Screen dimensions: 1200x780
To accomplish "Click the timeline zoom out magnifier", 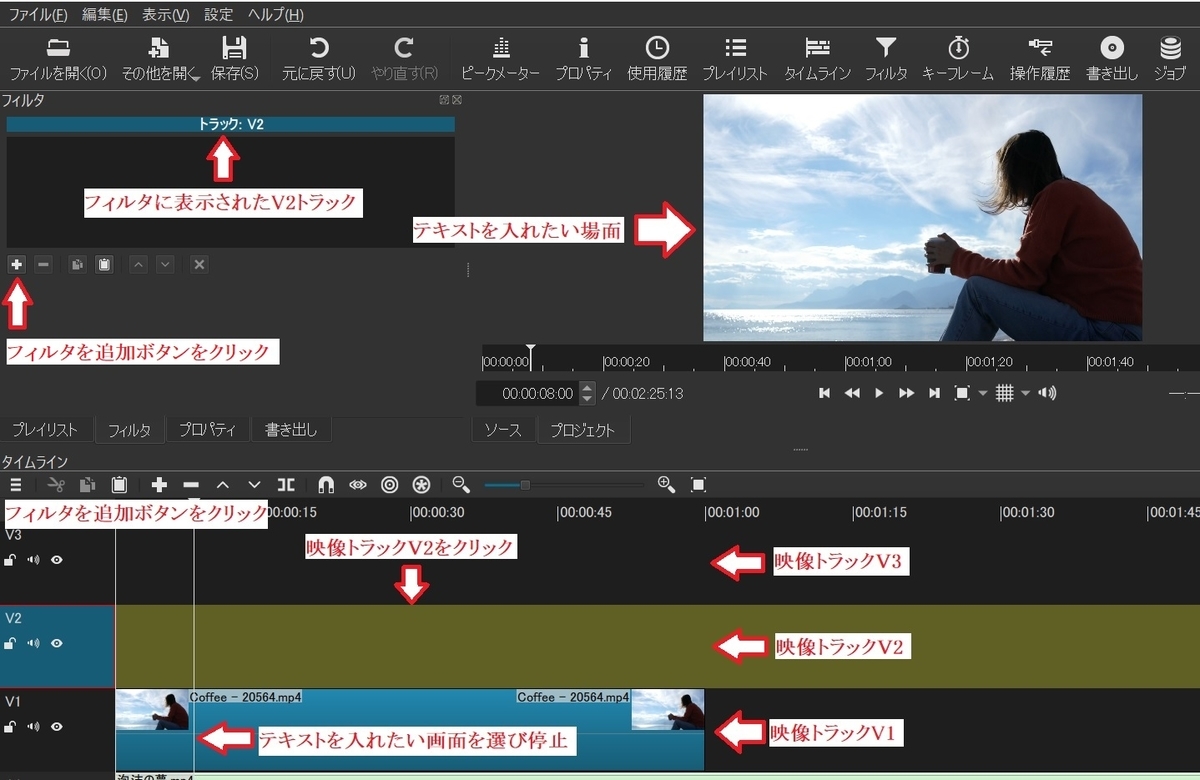I will (x=461, y=485).
